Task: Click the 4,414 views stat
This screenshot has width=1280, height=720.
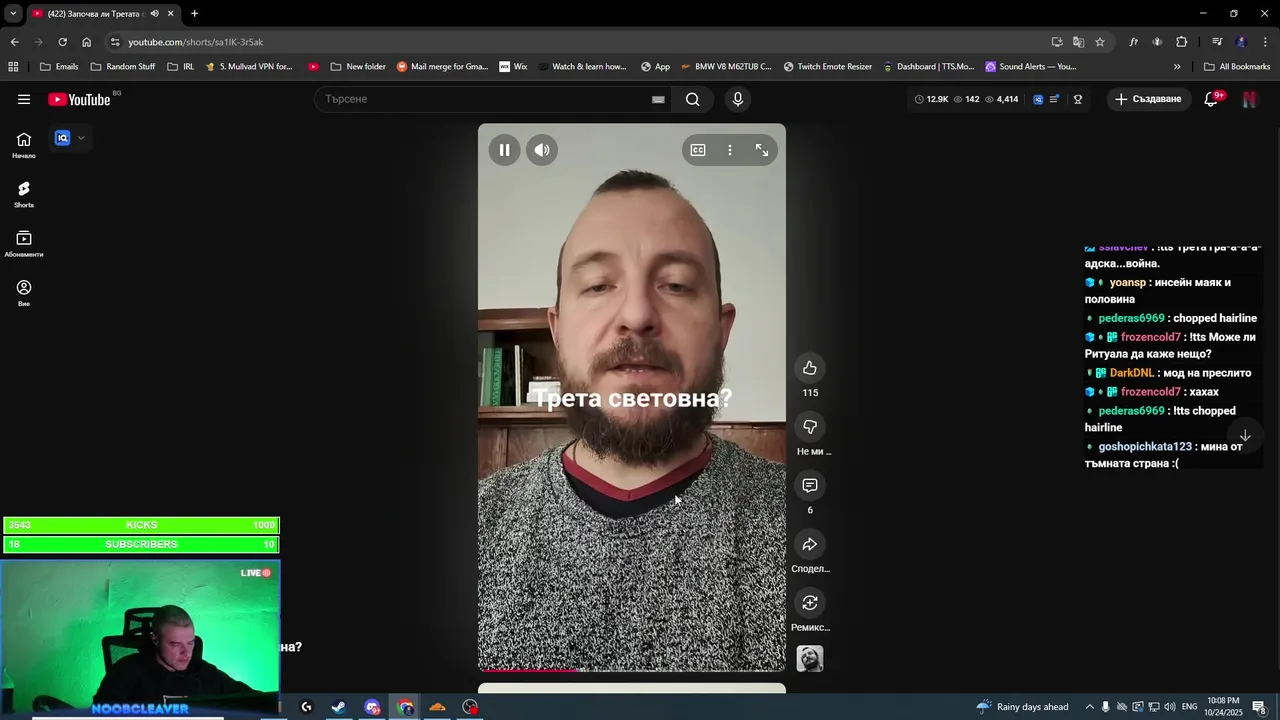Action: pyautogui.click(x=1002, y=99)
